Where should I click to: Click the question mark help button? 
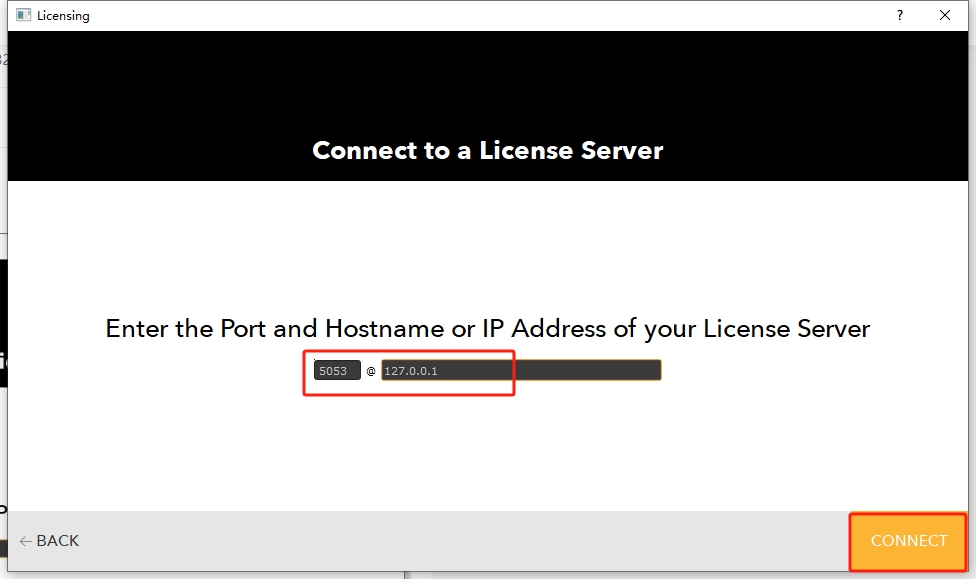900,15
